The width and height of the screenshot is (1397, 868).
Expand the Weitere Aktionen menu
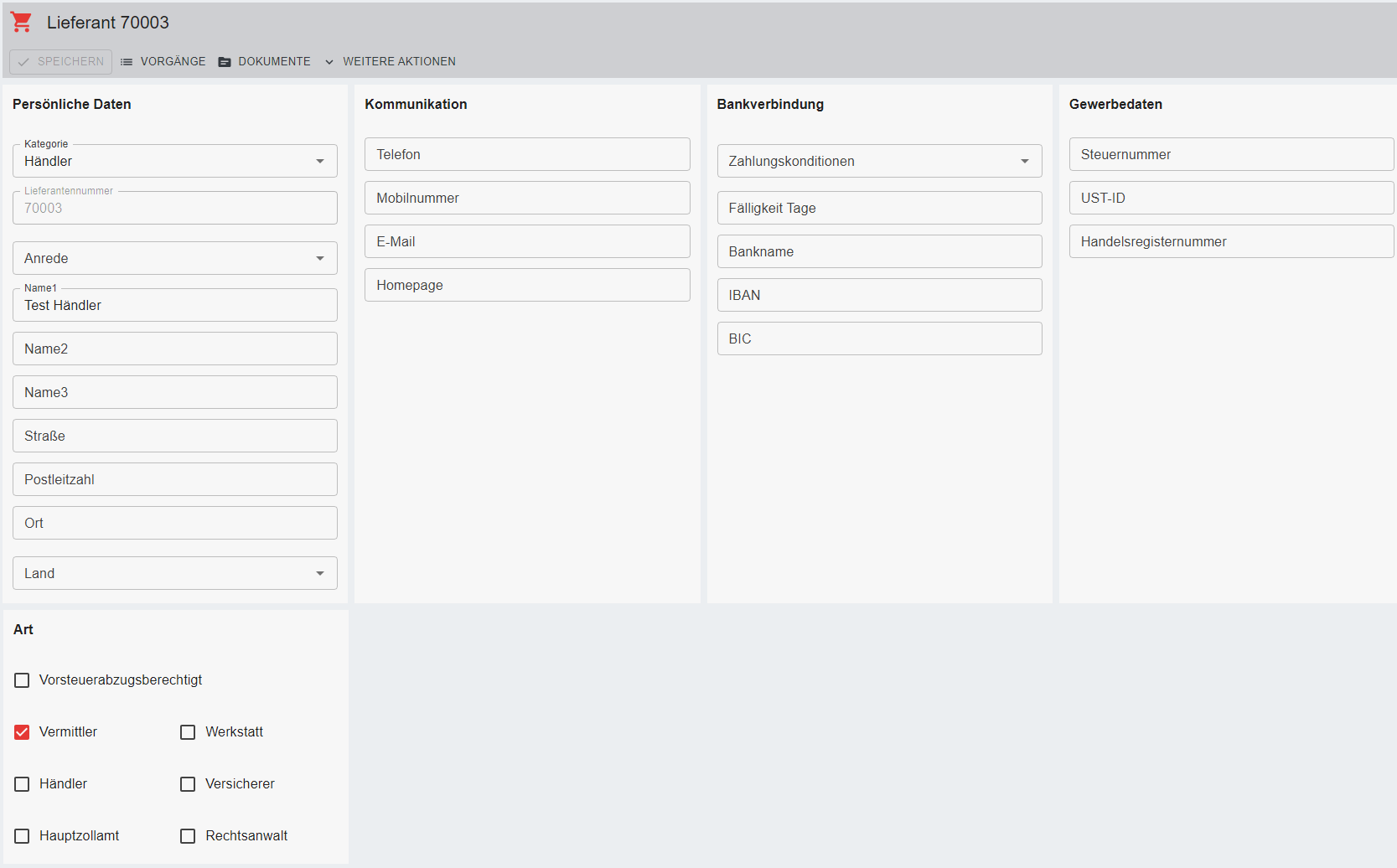tap(399, 62)
